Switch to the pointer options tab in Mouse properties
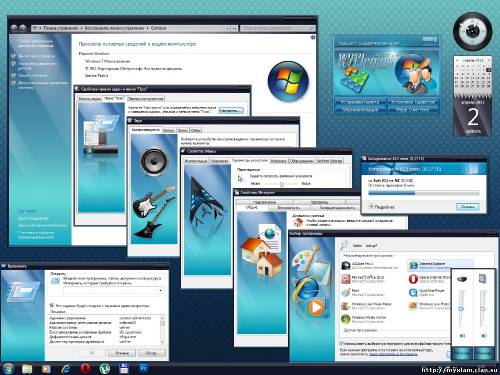Image resolution: width=500 pixels, height=375 pixels. 250,160
